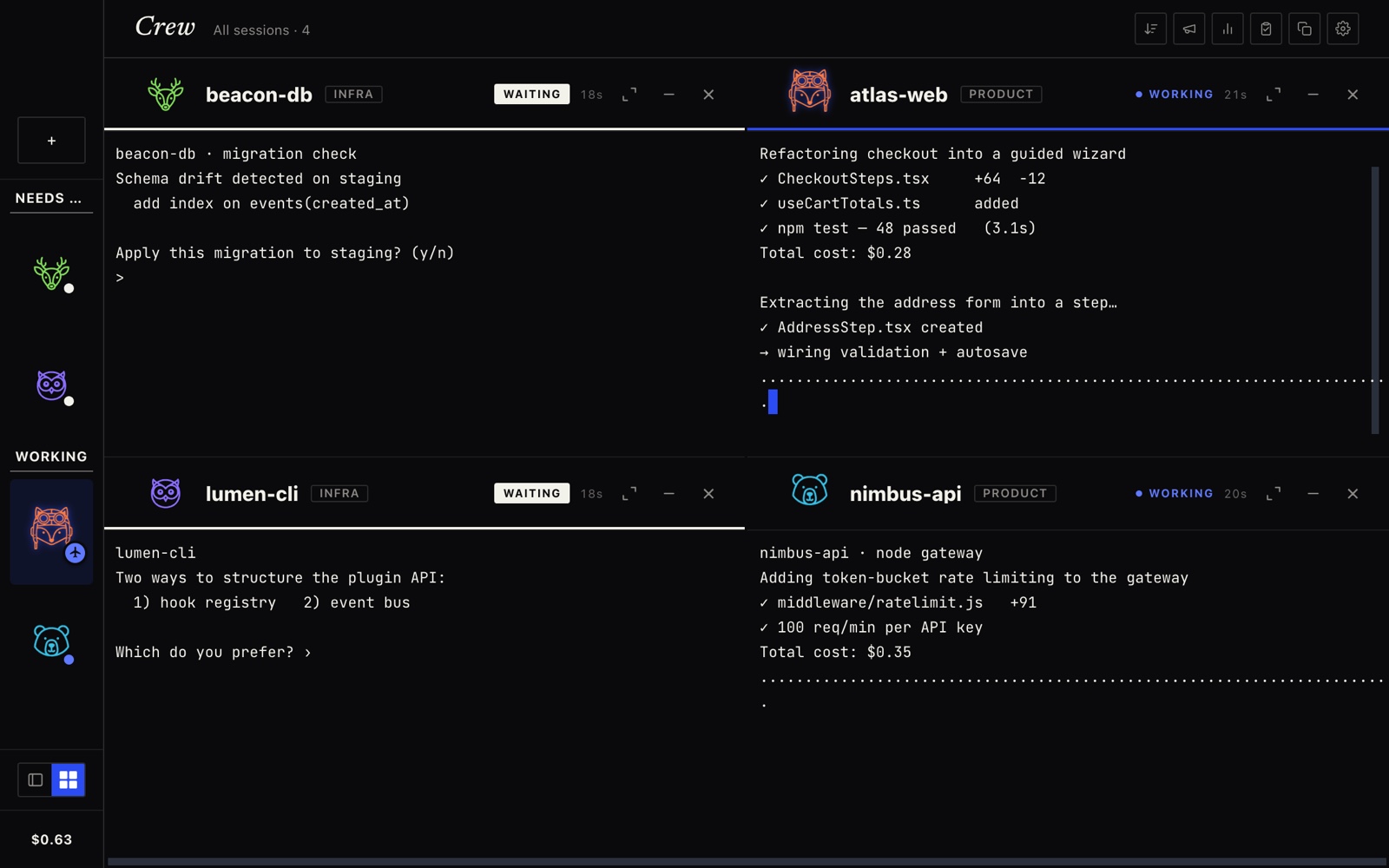This screenshot has height=868, width=1389.
Task: Open the clipboard checklist icon
Action: point(1266,29)
